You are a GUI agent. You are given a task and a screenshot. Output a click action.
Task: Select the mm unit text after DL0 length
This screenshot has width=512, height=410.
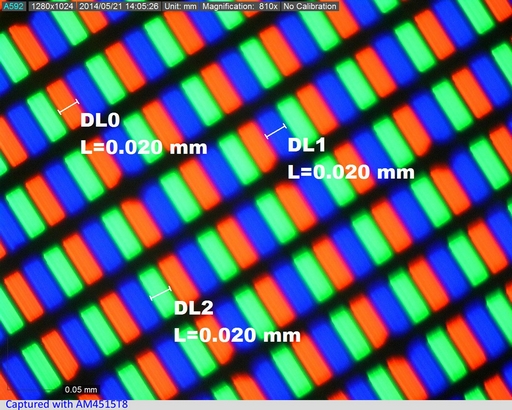tap(189, 148)
